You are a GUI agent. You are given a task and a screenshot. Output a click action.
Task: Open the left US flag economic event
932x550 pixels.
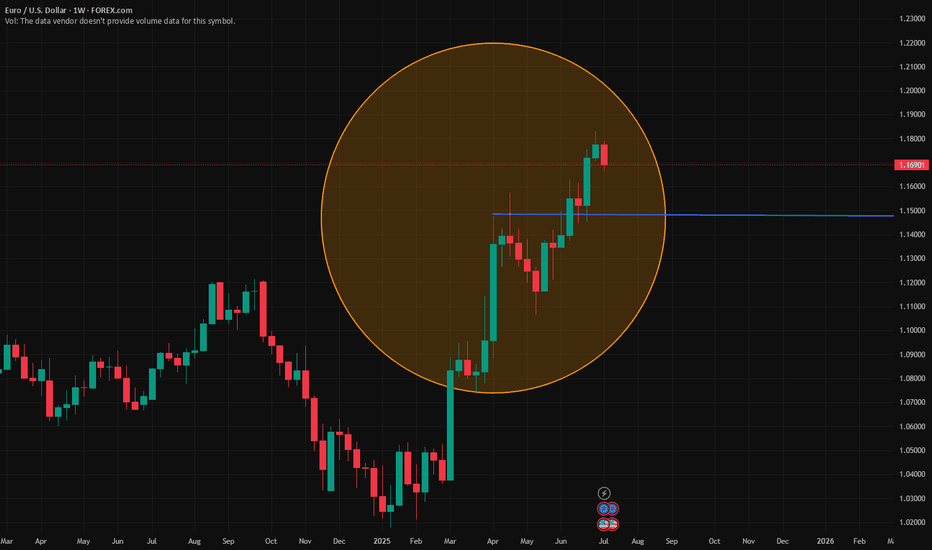(603, 524)
